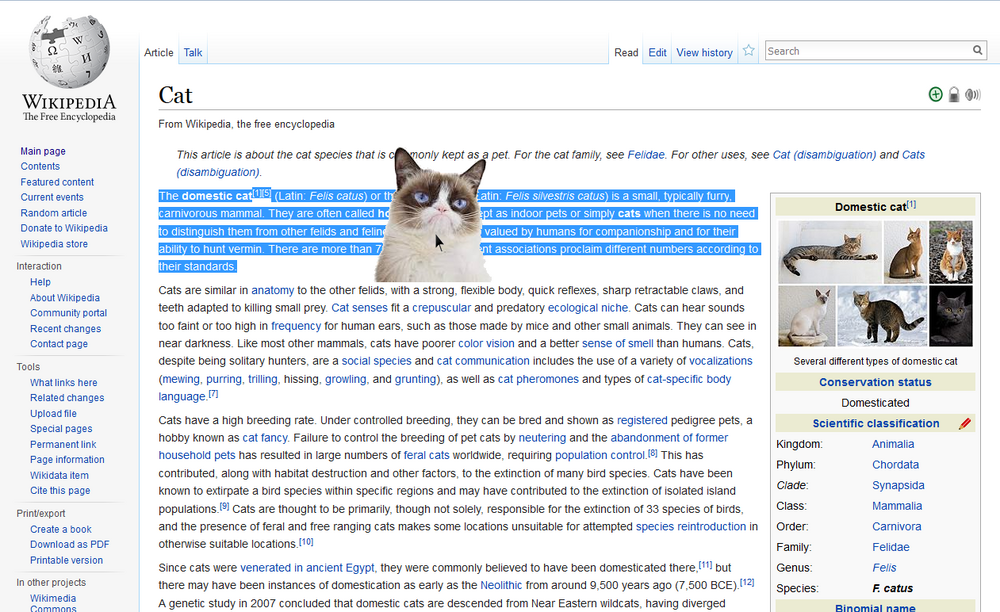
Task: Follow the anatomy link
Action: [272, 290]
